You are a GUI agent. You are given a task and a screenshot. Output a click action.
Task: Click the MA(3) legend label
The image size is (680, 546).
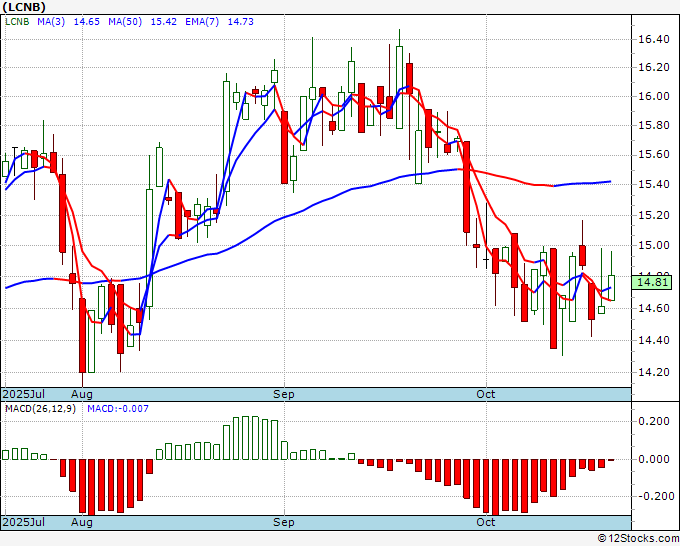(x=51, y=22)
